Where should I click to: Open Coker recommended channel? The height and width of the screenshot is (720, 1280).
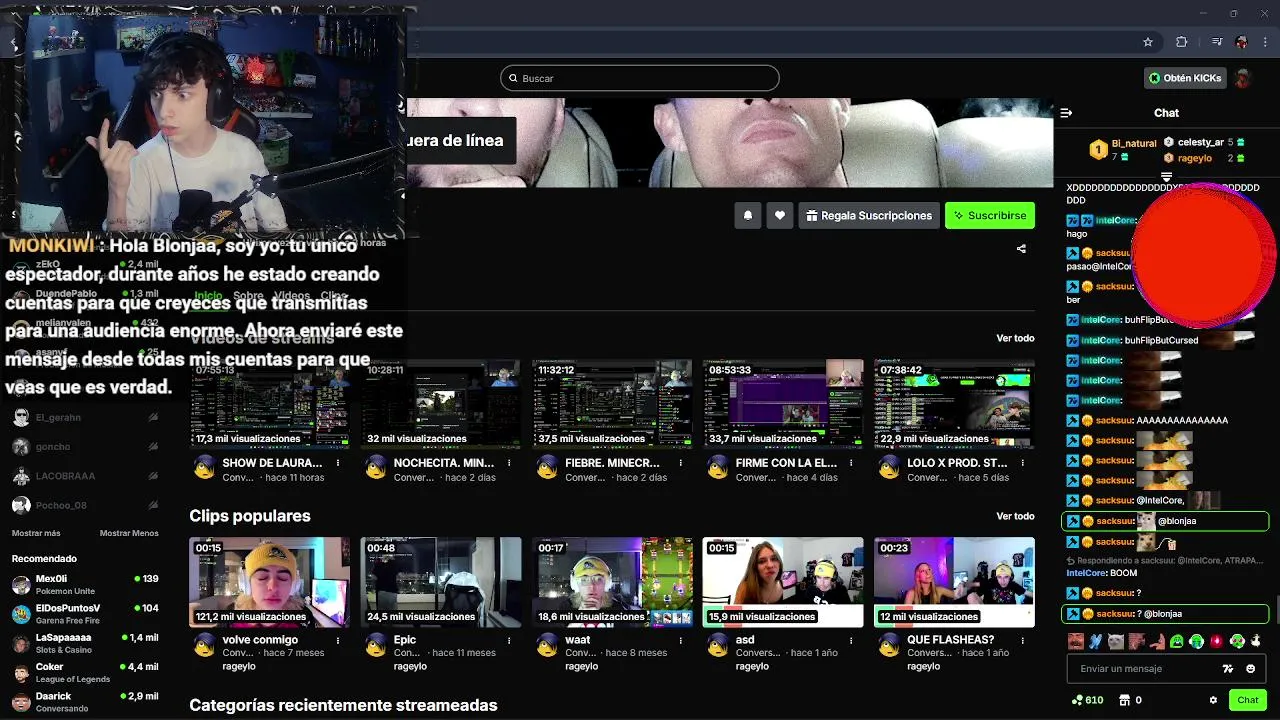(x=85, y=672)
